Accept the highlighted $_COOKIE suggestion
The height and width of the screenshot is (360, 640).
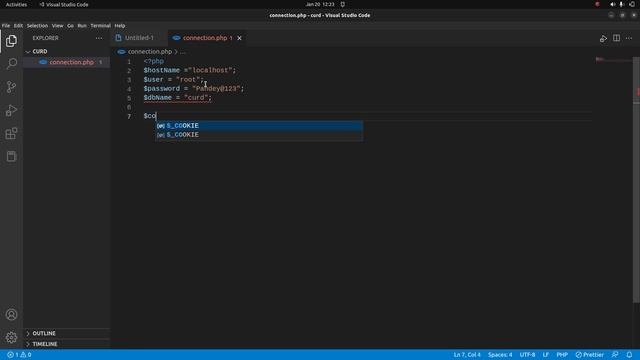click(x=259, y=126)
